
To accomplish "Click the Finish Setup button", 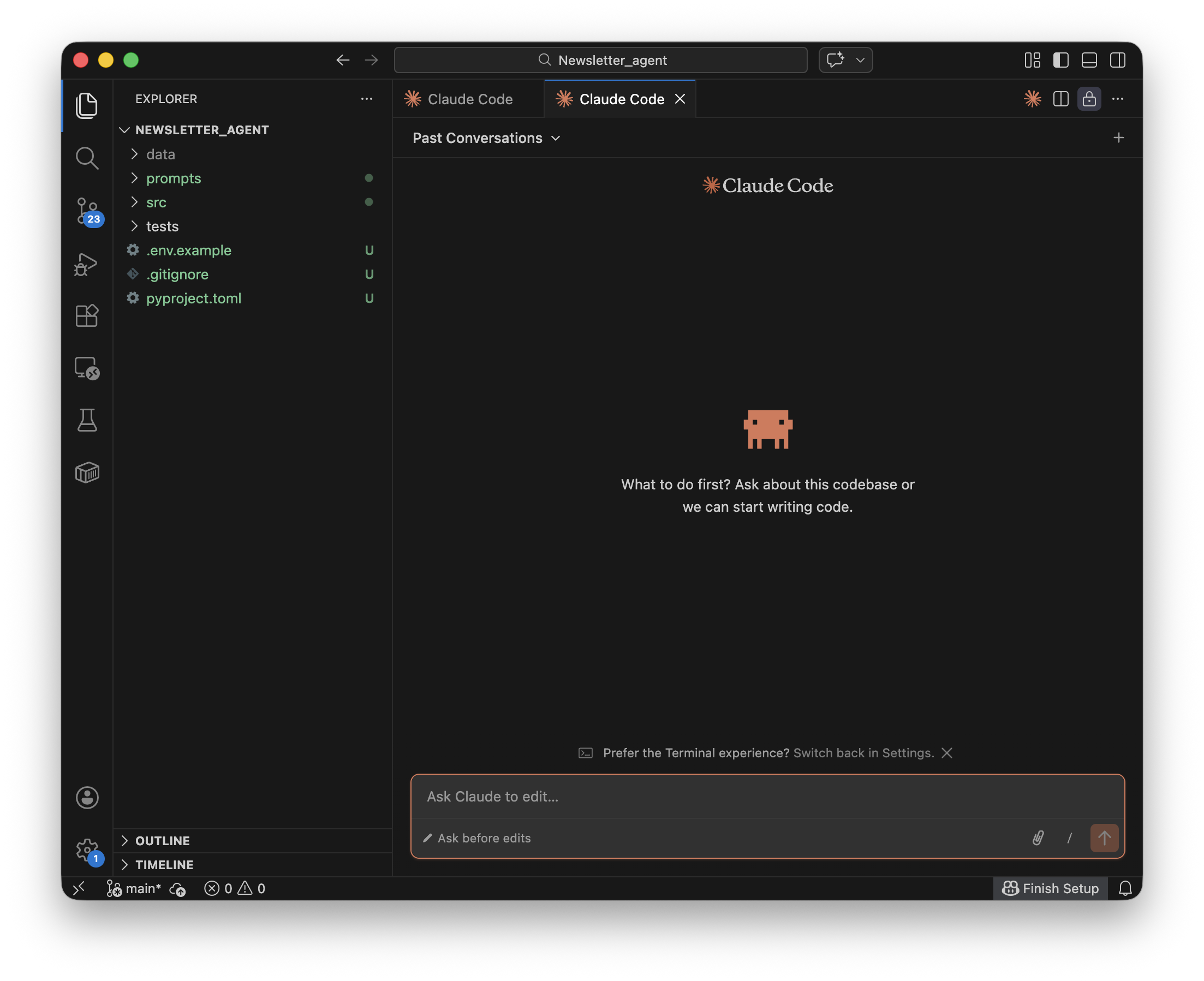I will (x=1050, y=888).
